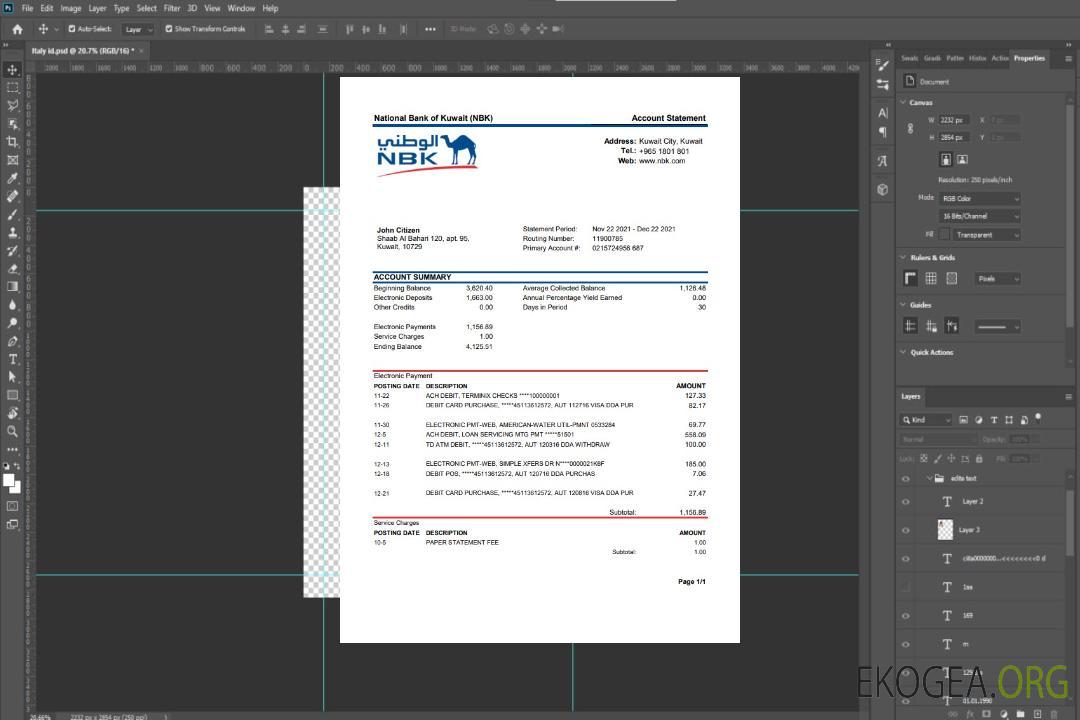Screen dimensions: 1080x720
Task: Open the Brush Settings panel icon
Action: click(x=883, y=65)
